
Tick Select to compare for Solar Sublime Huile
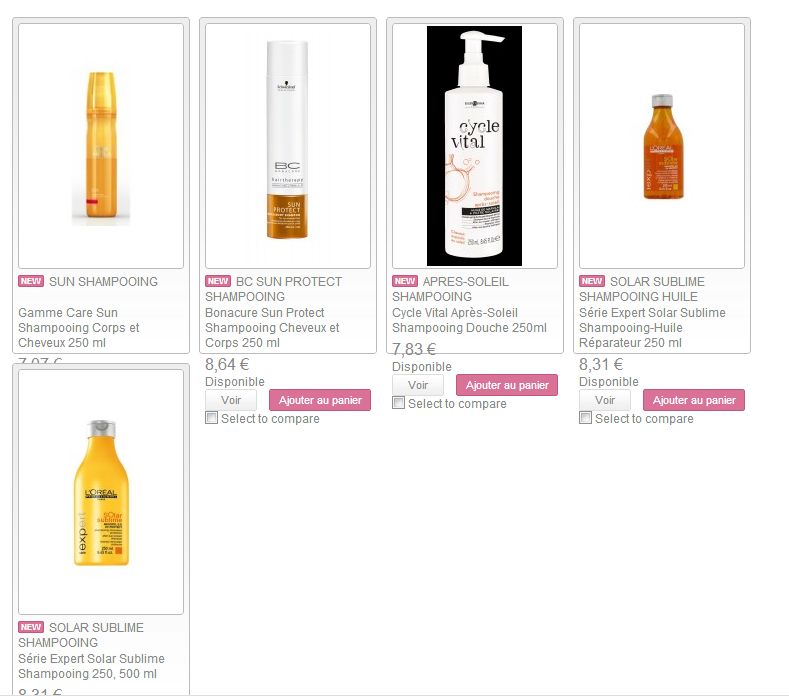[585, 418]
